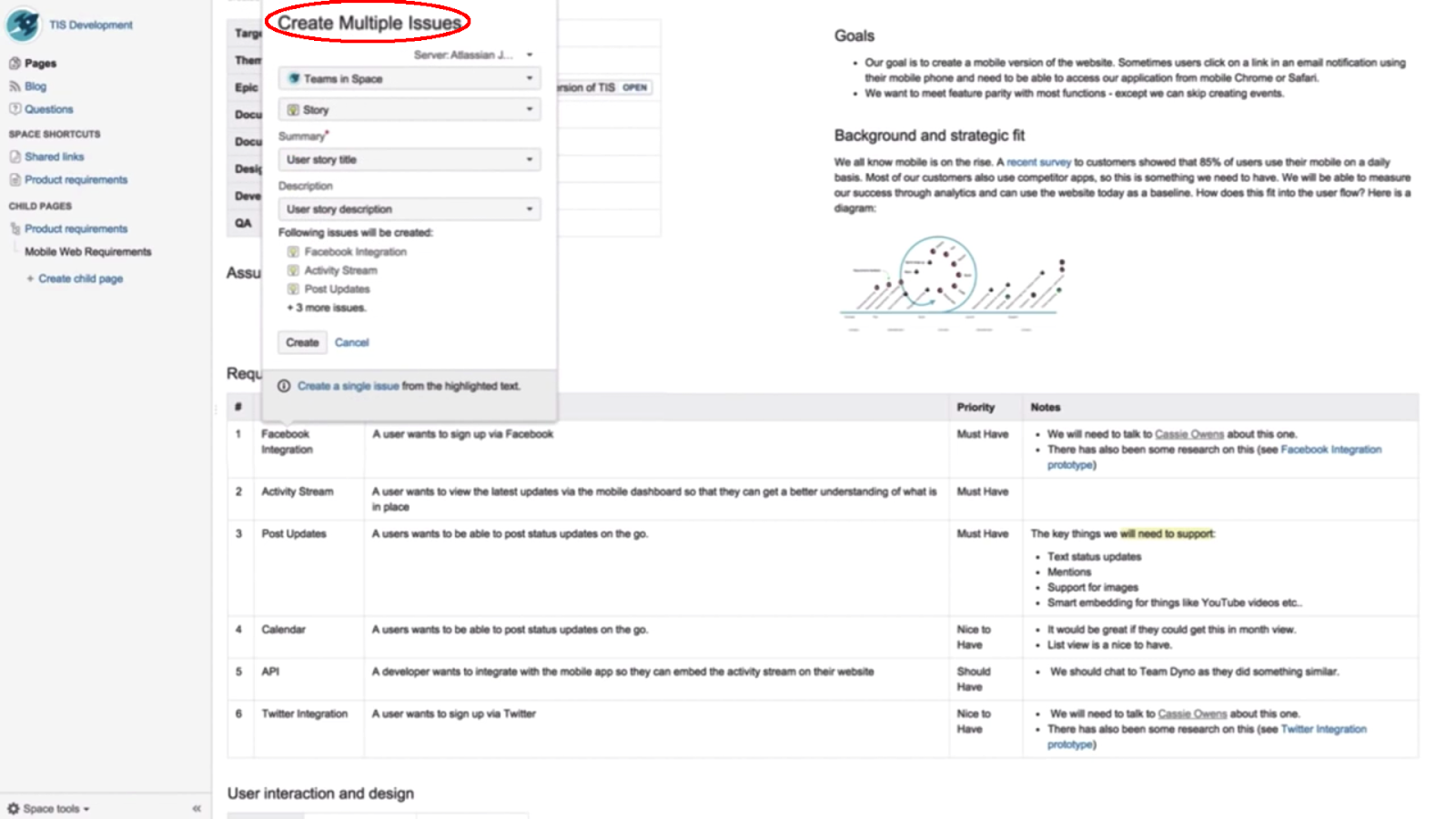Click the story icon beside Facebook Integration
The height and width of the screenshot is (819, 1456).
tap(293, 252)
